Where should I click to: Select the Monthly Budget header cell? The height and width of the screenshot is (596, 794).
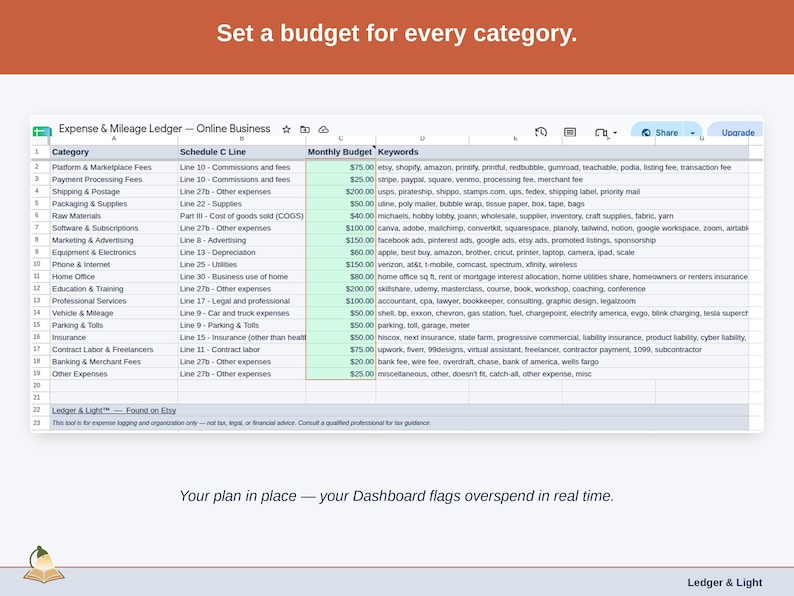coord(341,152)
